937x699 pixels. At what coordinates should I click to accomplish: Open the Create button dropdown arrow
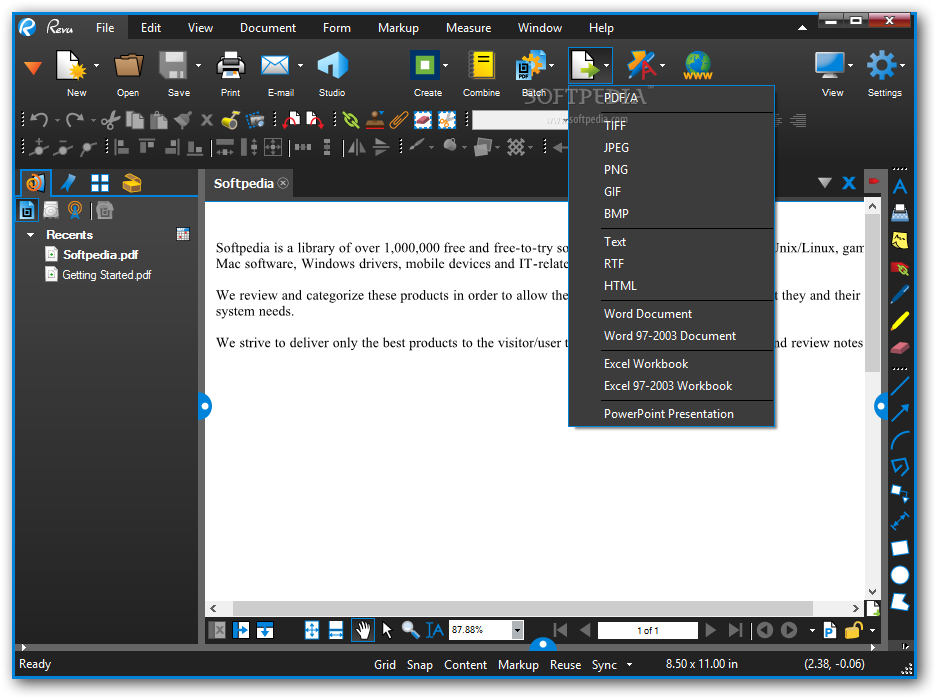click(x=445, y=66)
